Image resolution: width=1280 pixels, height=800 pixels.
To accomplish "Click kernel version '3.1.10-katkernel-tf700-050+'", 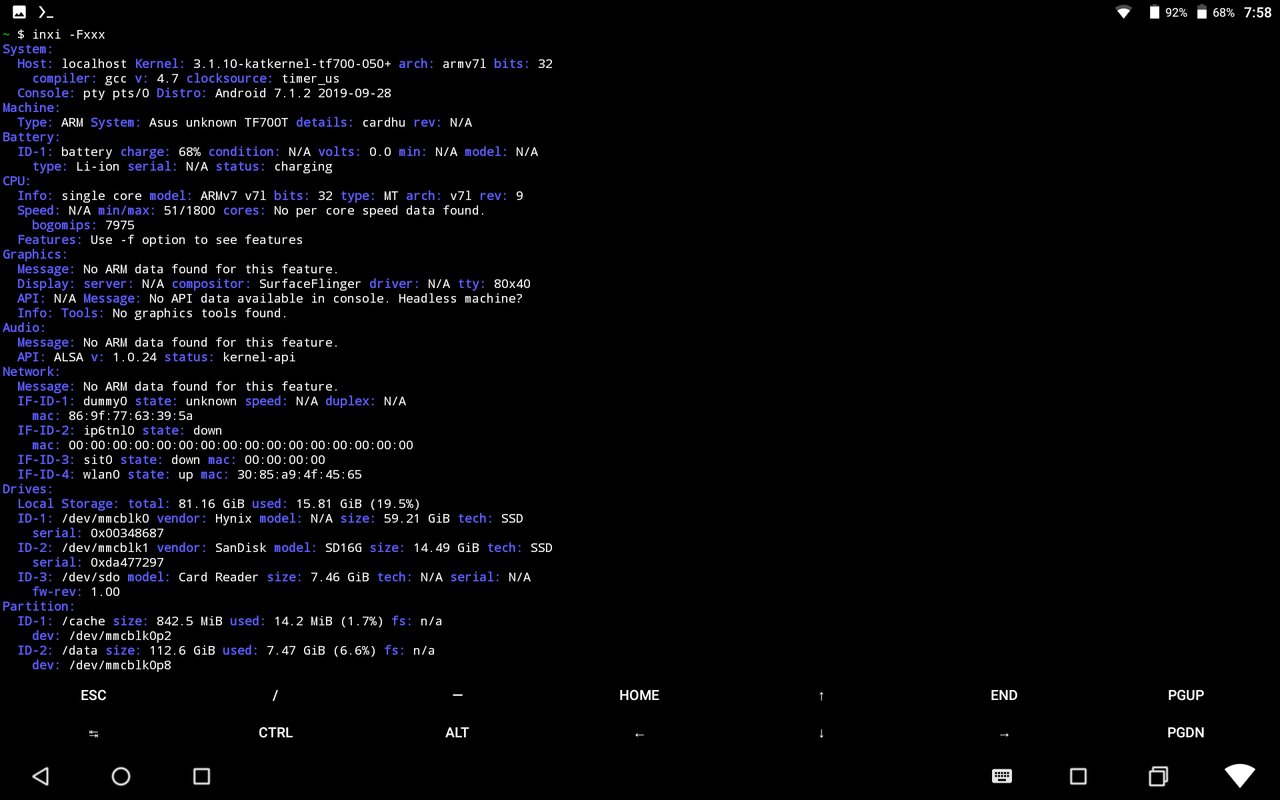I will click(x=292, y=64).
